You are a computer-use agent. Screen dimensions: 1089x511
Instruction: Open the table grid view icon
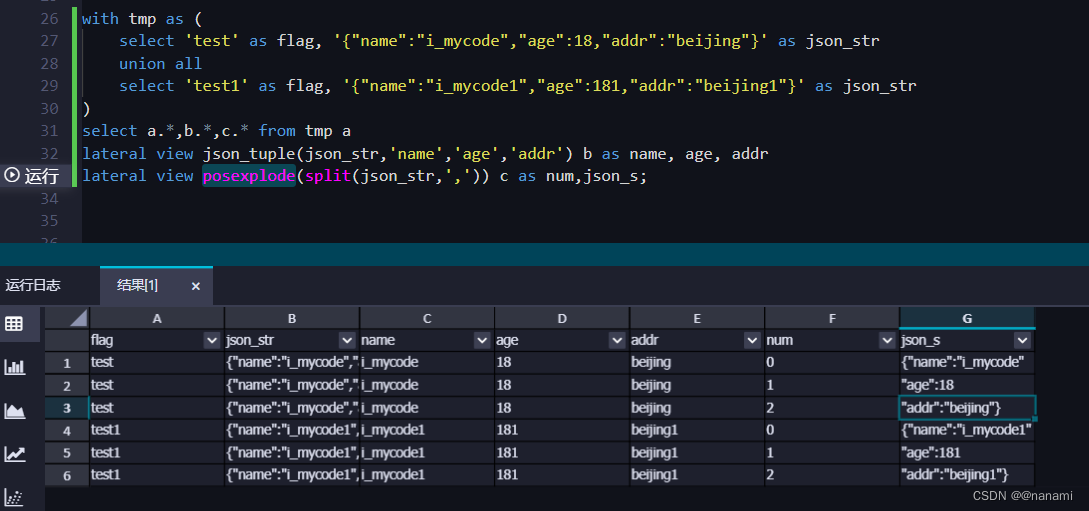point(14,324)
